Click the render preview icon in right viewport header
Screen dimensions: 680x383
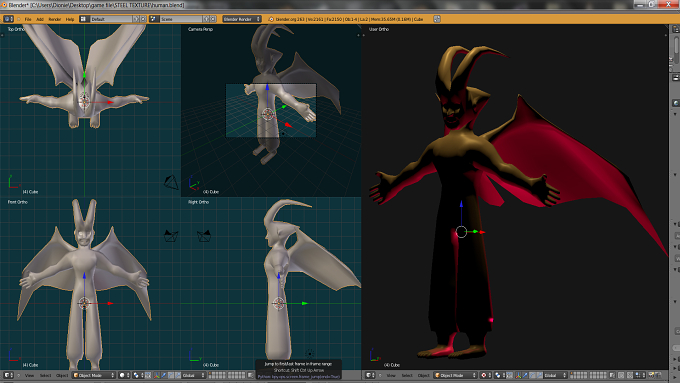click(x=652, y=375)
